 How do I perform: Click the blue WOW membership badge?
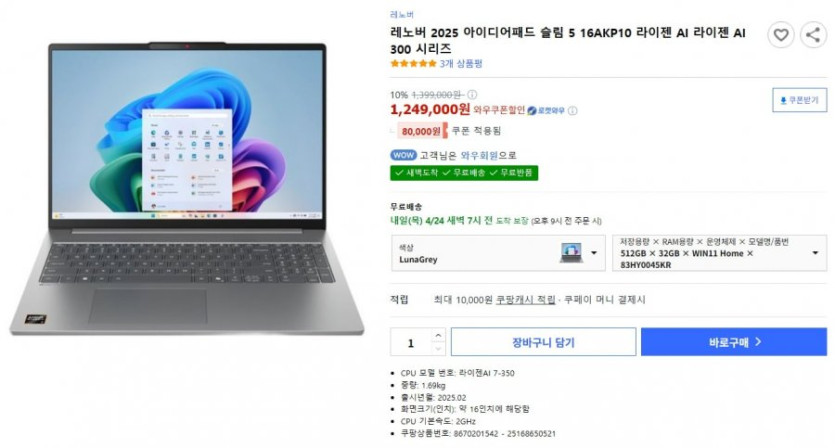(x=403, y=155)
